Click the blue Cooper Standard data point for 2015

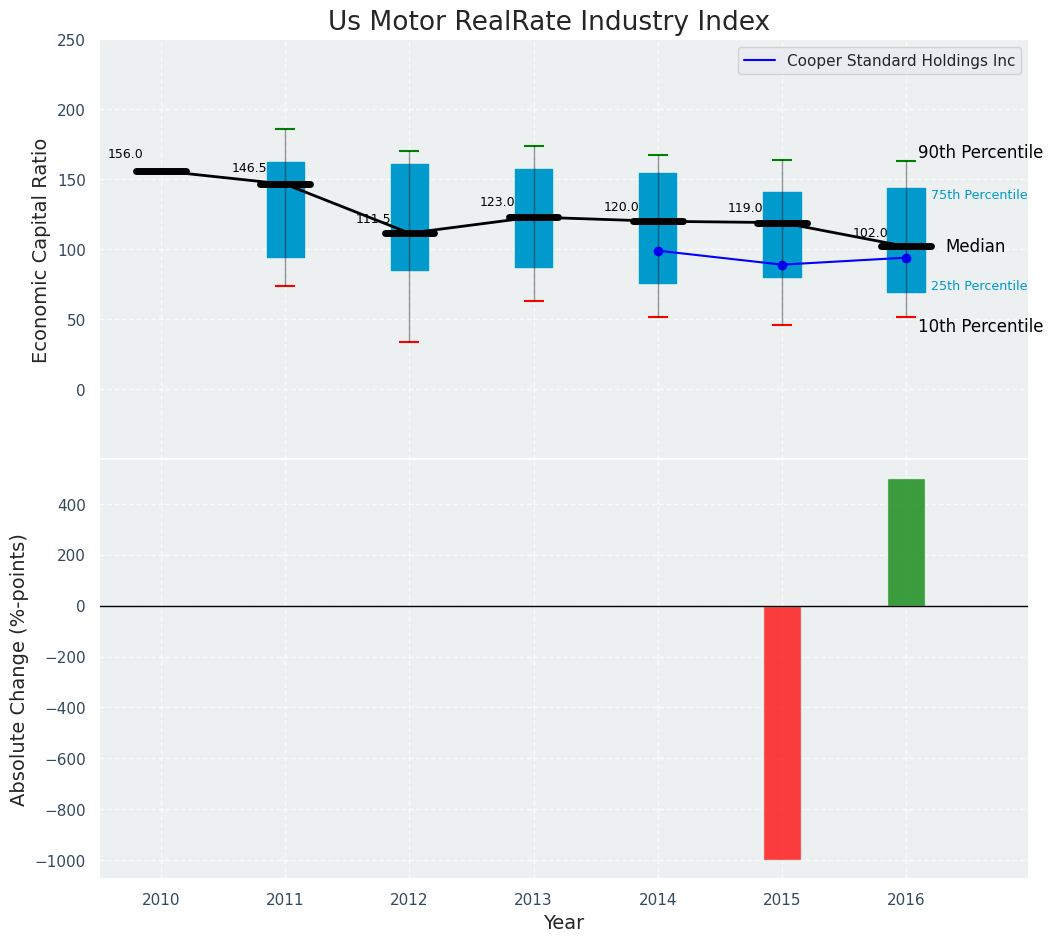pyautogui.click(x=782, y=265)
